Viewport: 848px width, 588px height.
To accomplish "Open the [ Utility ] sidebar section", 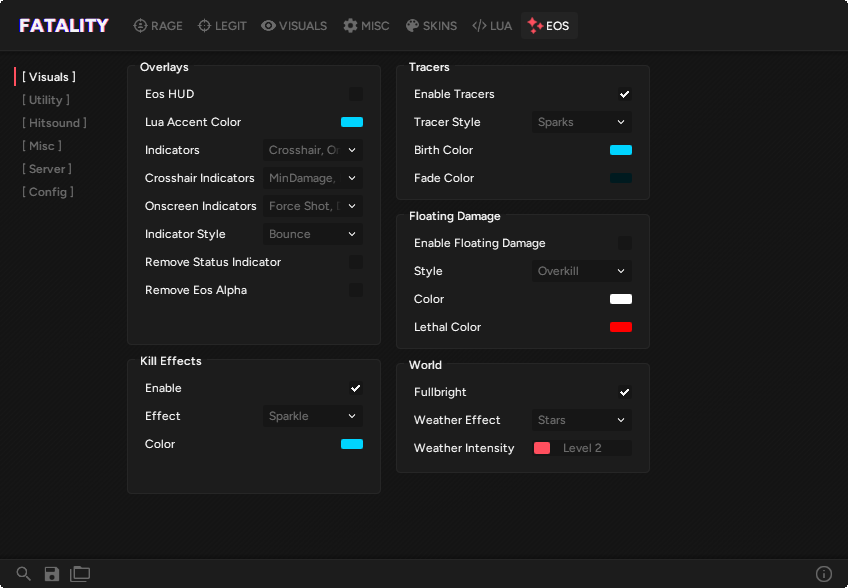I will pyautogui.click(x=46, y=100).
